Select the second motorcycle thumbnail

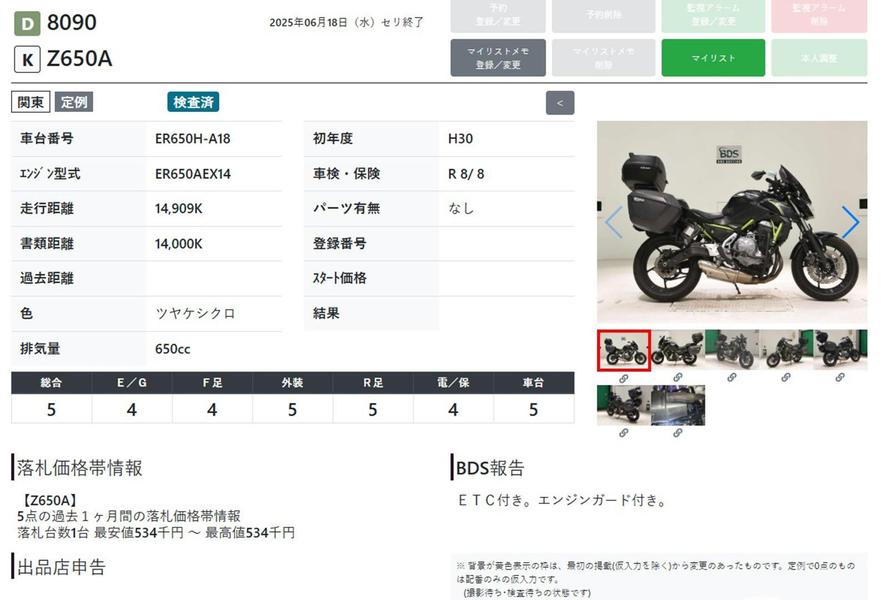click(x=677, y=350)
